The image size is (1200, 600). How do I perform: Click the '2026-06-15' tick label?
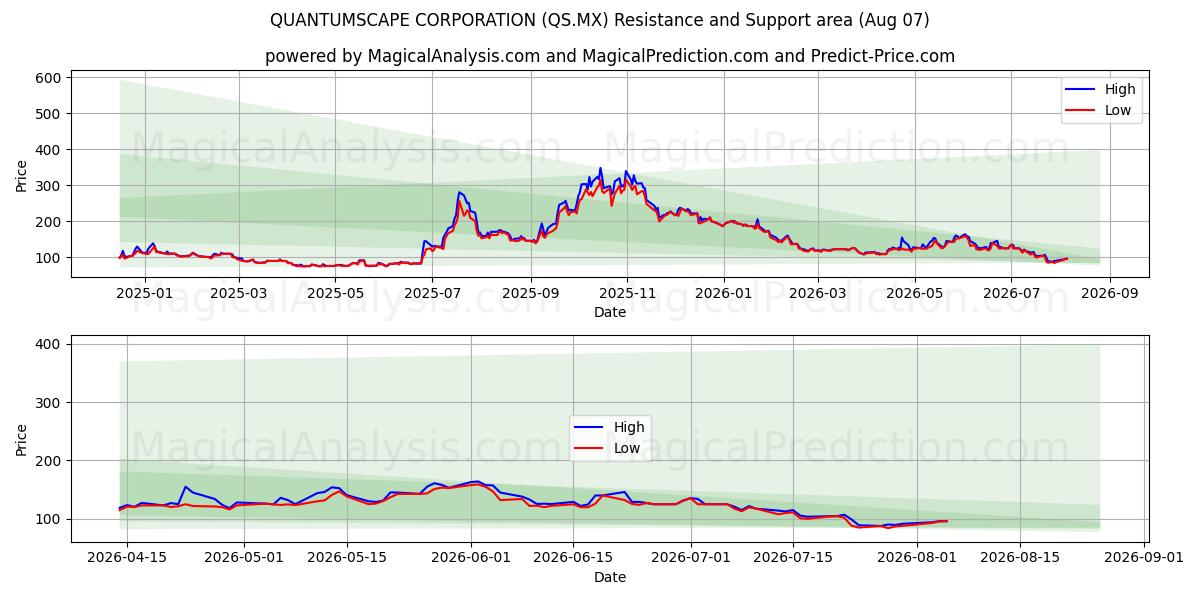click(x=574, y=558)
